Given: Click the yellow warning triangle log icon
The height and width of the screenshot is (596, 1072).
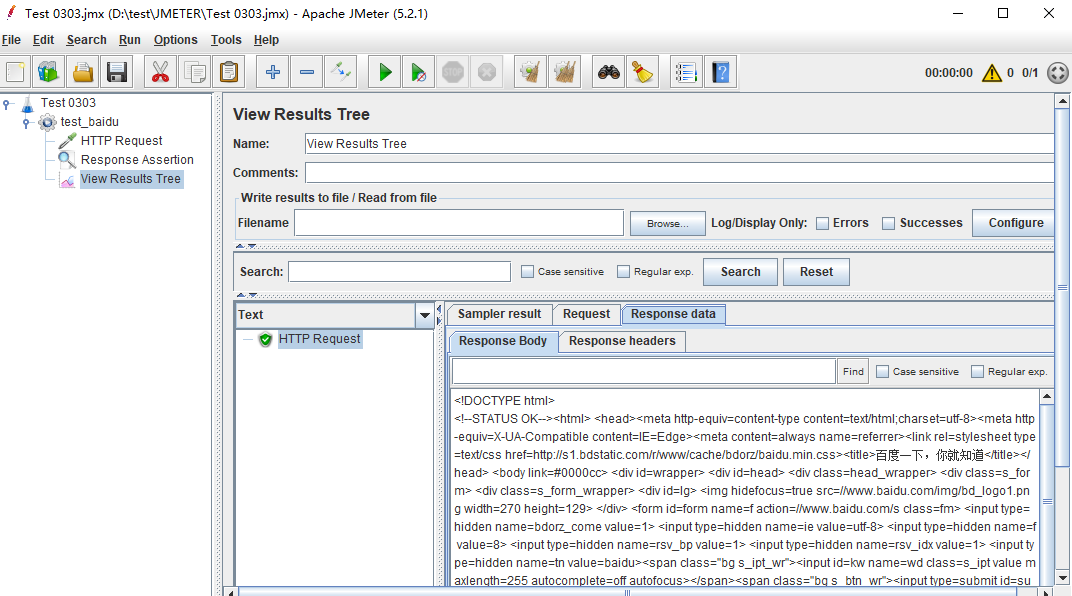Looking at the screenshot, I should tap(992, 72).
